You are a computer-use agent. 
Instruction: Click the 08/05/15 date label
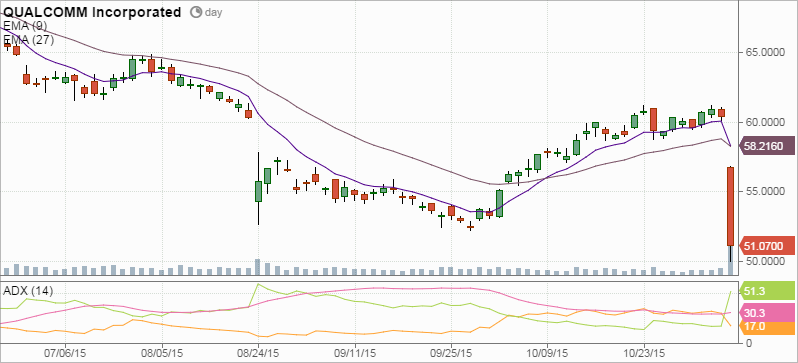(162, 353)
